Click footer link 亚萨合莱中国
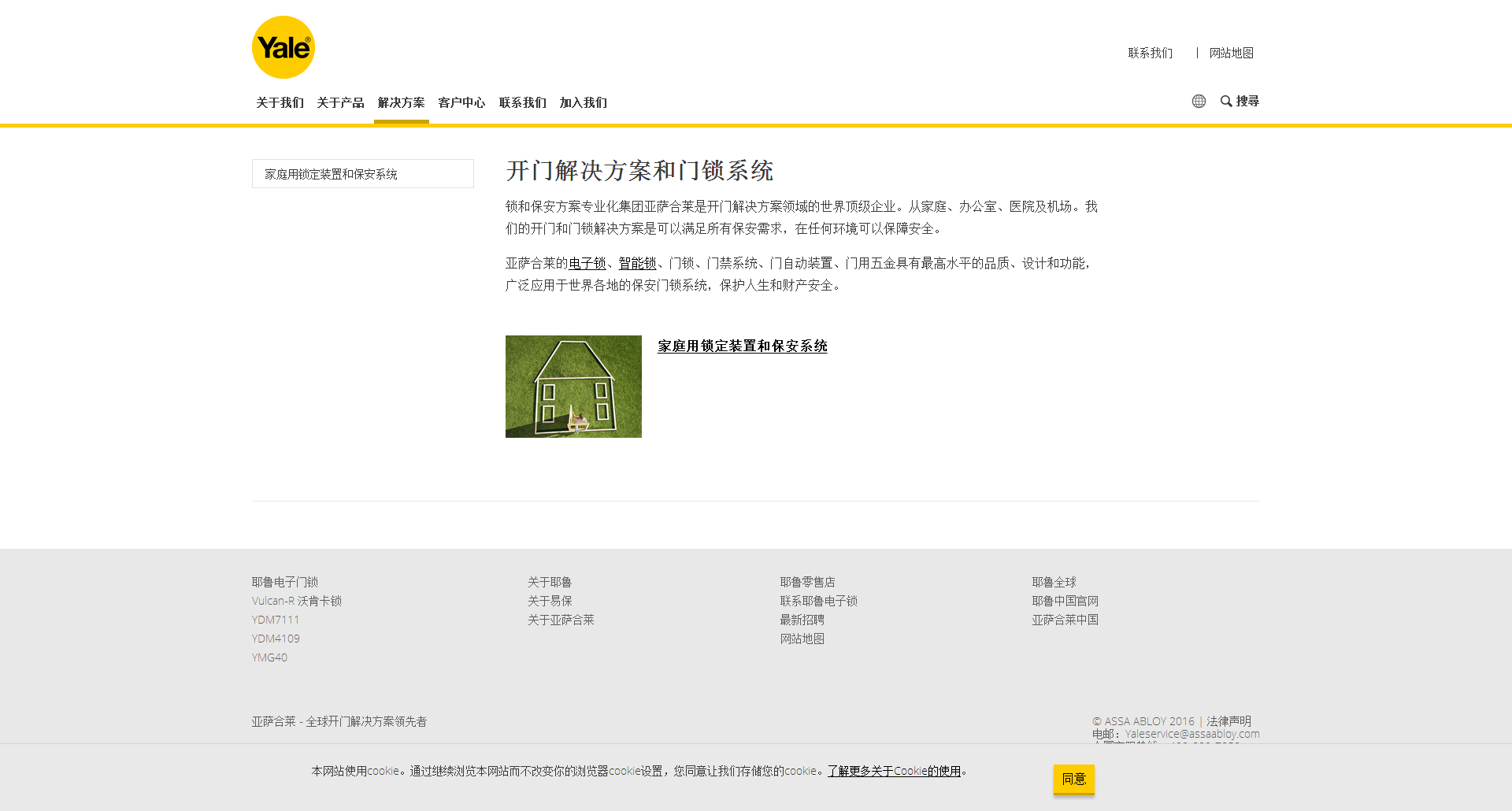 [x=1065, y=620]
